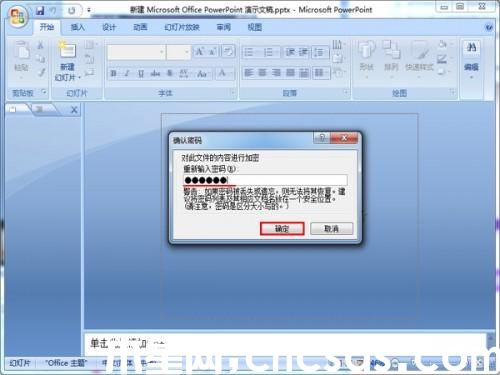The width and height of the screenshot is (500, 375).
Task: Open the line spacing dropdown
Action: 320,52
